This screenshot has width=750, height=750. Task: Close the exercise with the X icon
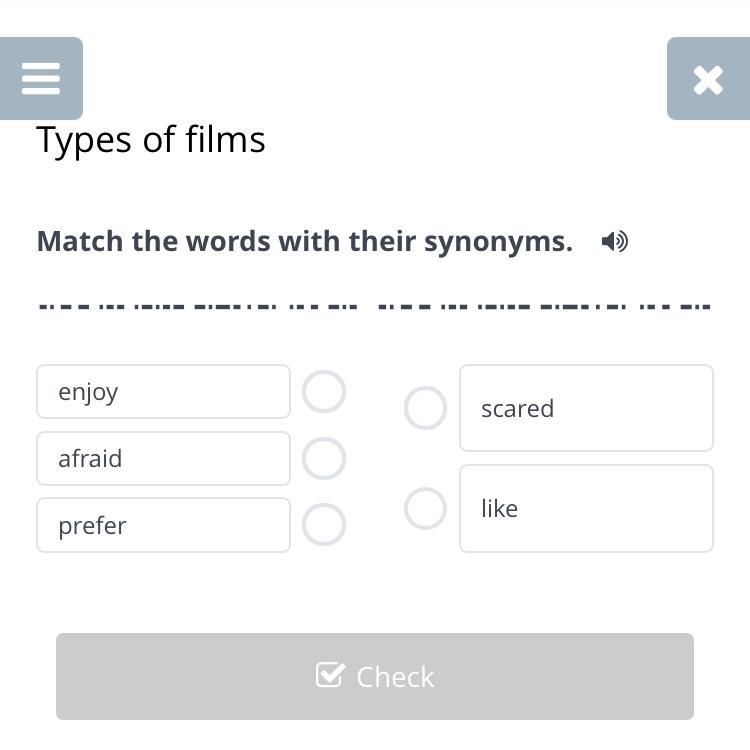(x=708, y=78)
